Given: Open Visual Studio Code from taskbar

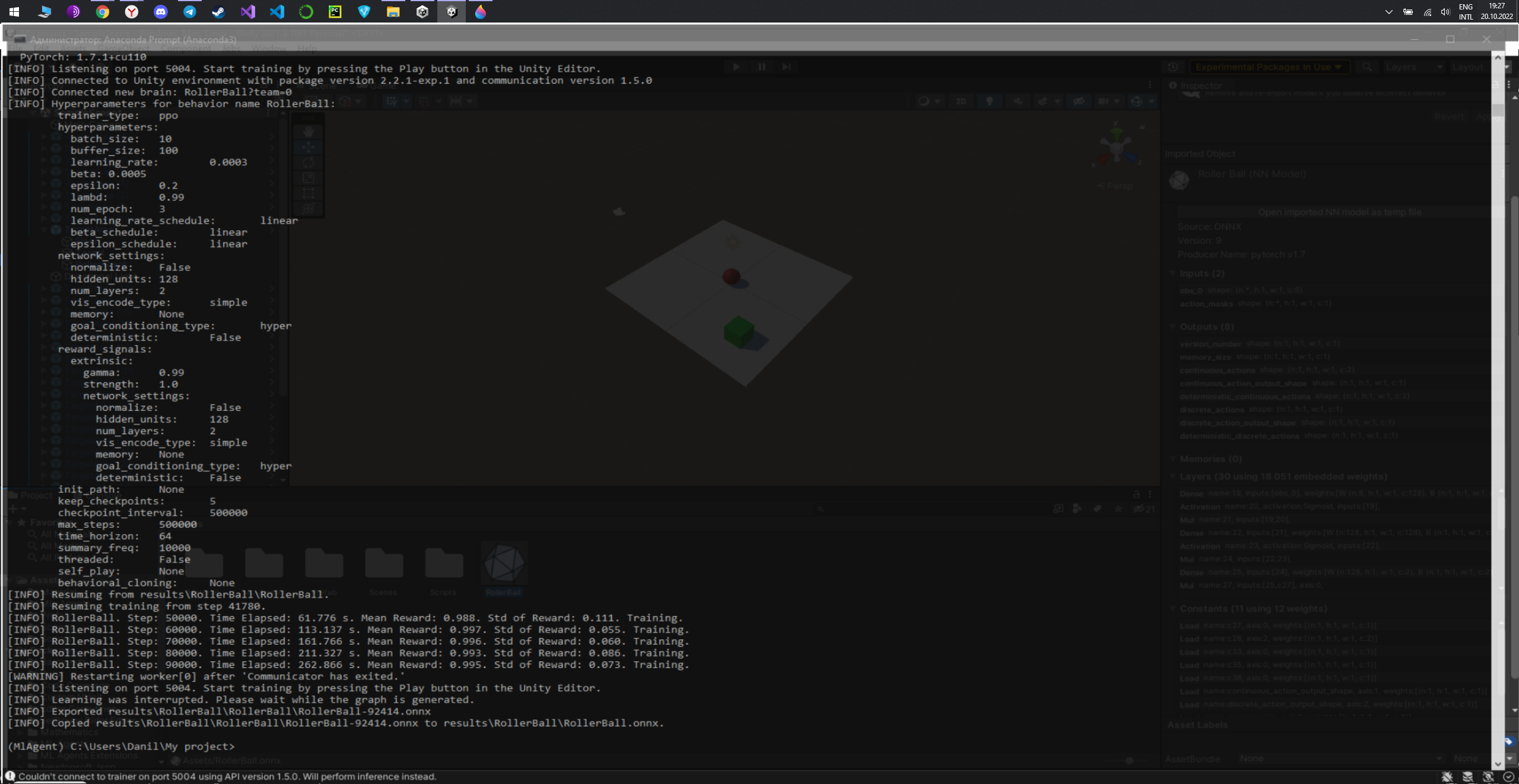Looking at the screenshot, I should point(277,11).
